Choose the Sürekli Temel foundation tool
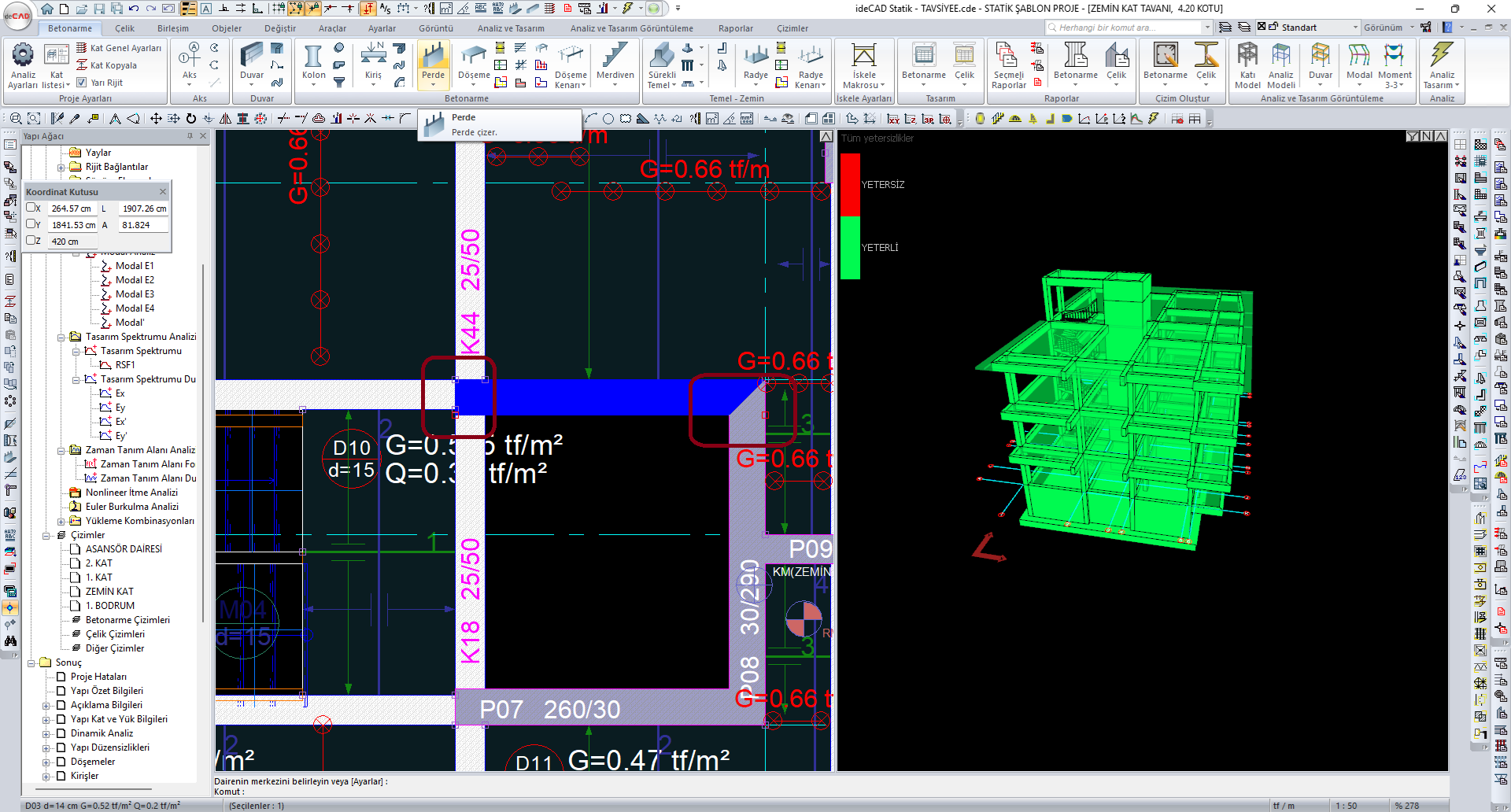Image resolution: width=1511 pixels, height=812 pixels. tap(662, 66)
